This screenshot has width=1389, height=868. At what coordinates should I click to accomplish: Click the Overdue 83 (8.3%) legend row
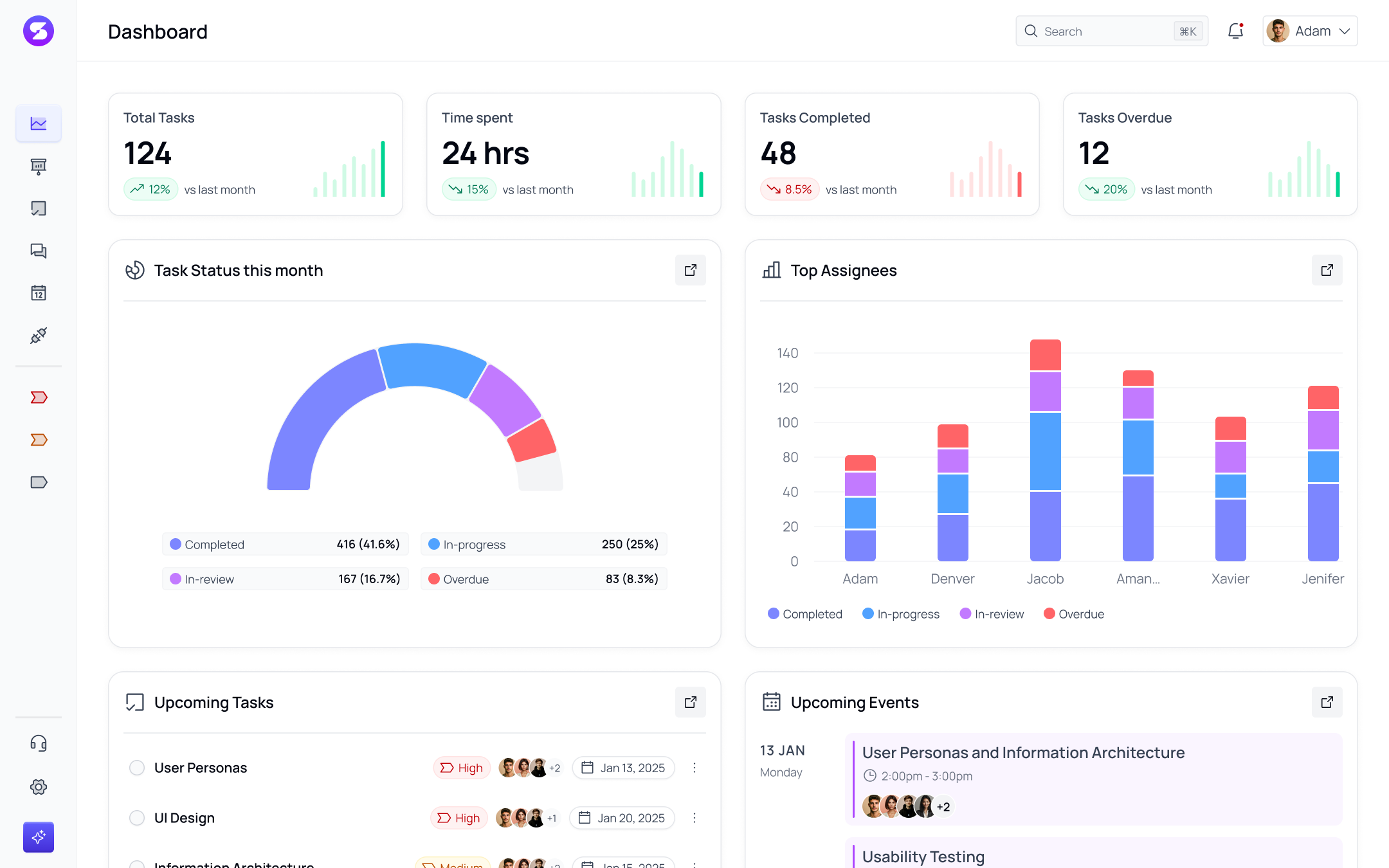click(x=543, y=579)
